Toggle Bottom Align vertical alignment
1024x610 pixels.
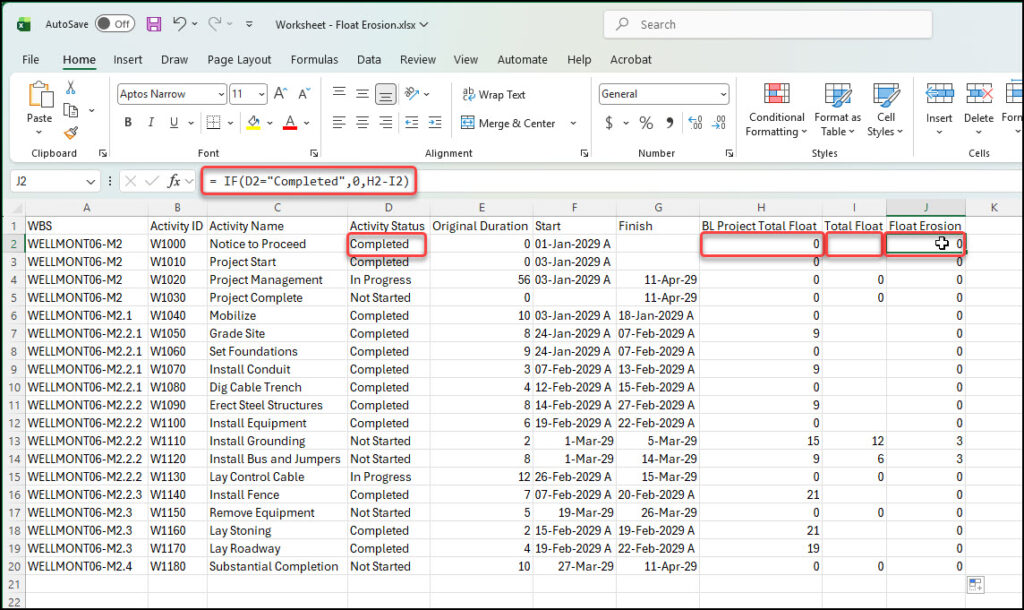pos(386,94)
